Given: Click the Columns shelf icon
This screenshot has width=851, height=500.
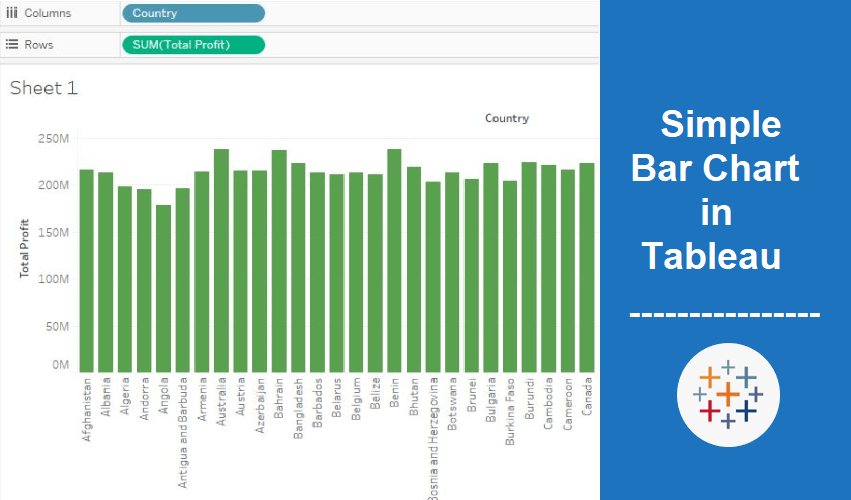Looking at the screenshot, I should 11,13.
